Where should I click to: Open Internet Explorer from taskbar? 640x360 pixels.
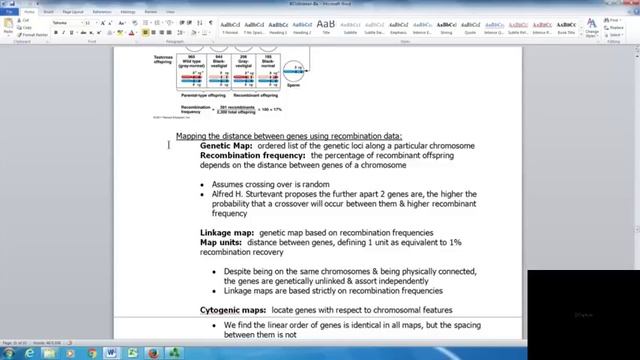coord(29,353)
